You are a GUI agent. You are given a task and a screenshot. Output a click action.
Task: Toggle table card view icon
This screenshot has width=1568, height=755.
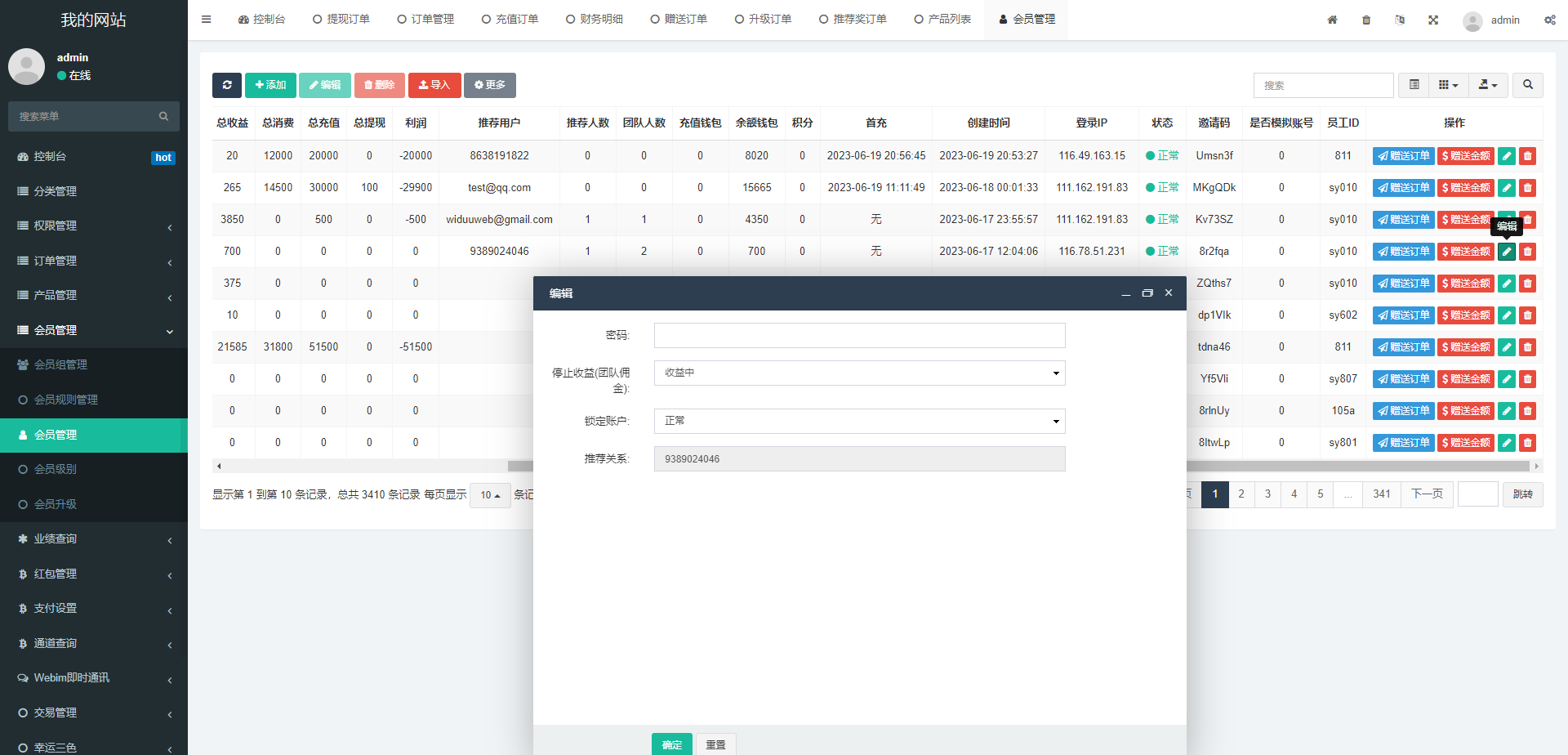coord(1414,85)
